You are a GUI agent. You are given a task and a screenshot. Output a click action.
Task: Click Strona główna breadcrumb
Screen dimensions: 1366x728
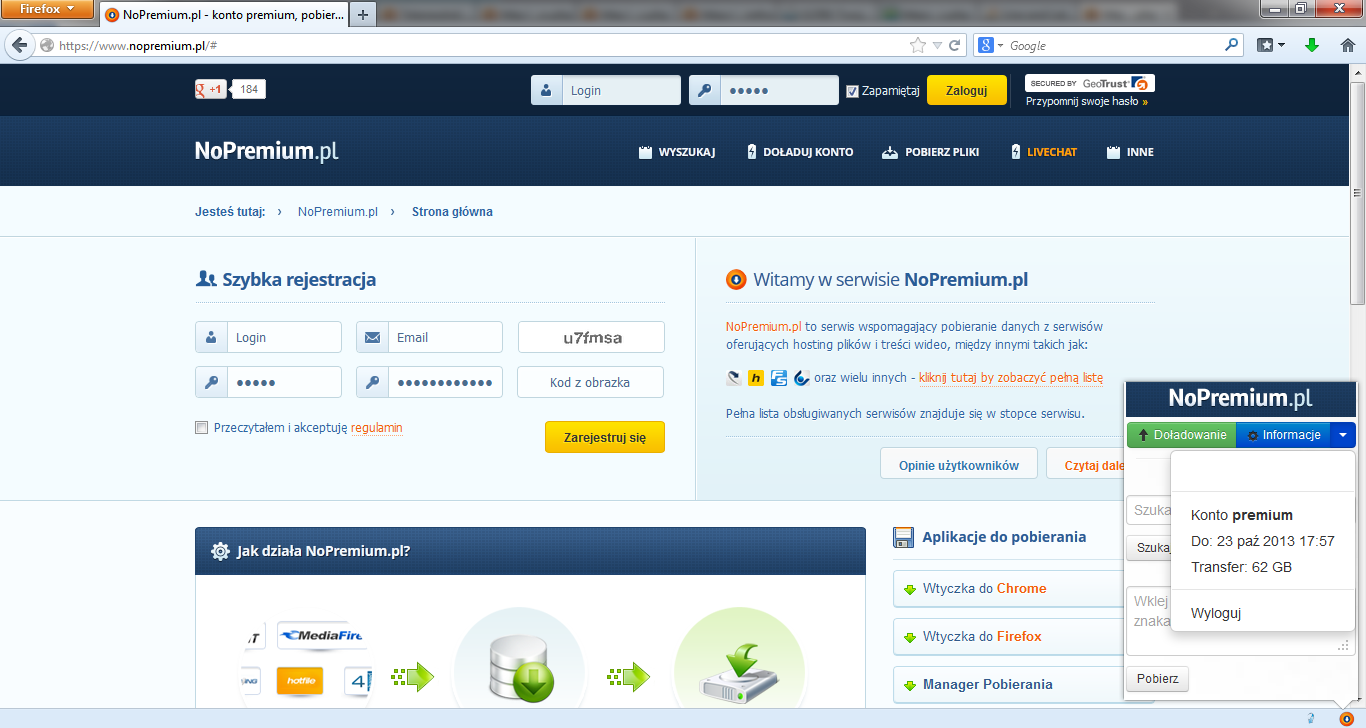[452, 212]
